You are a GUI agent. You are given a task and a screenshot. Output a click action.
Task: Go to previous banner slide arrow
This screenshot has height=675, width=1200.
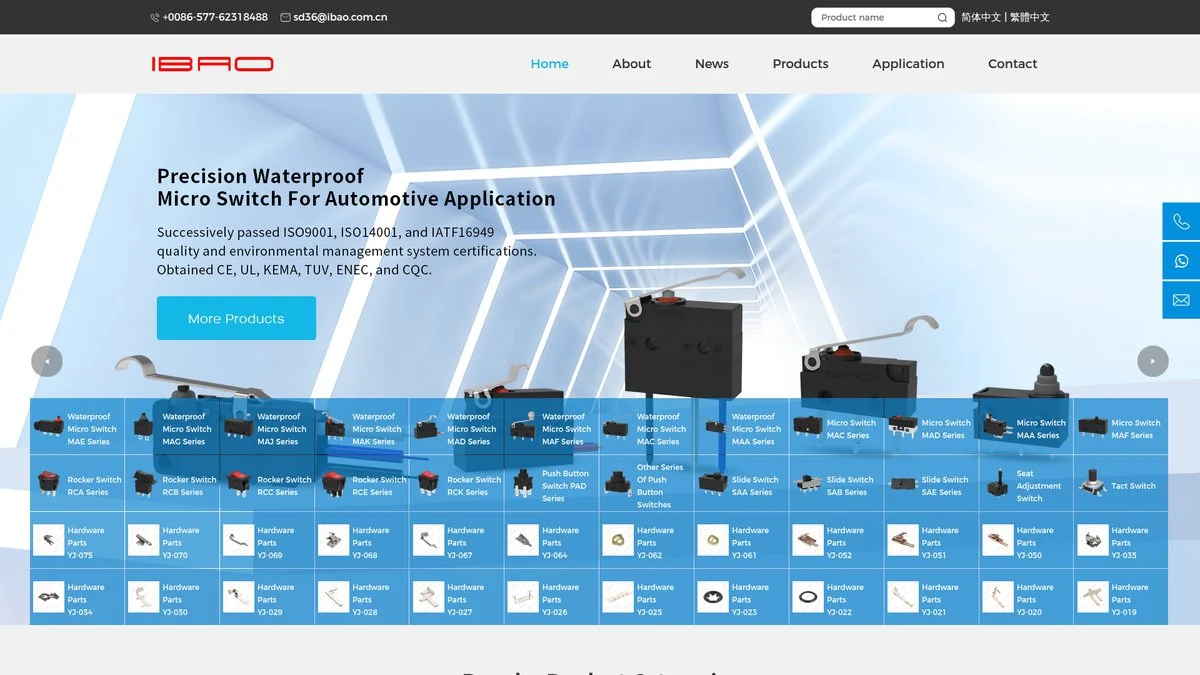47,361
